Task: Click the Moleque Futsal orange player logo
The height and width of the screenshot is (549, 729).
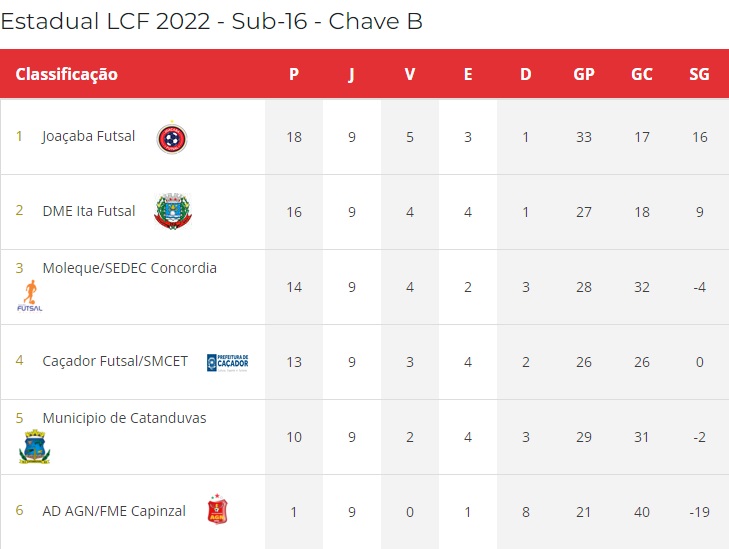Action: (30, 296)
